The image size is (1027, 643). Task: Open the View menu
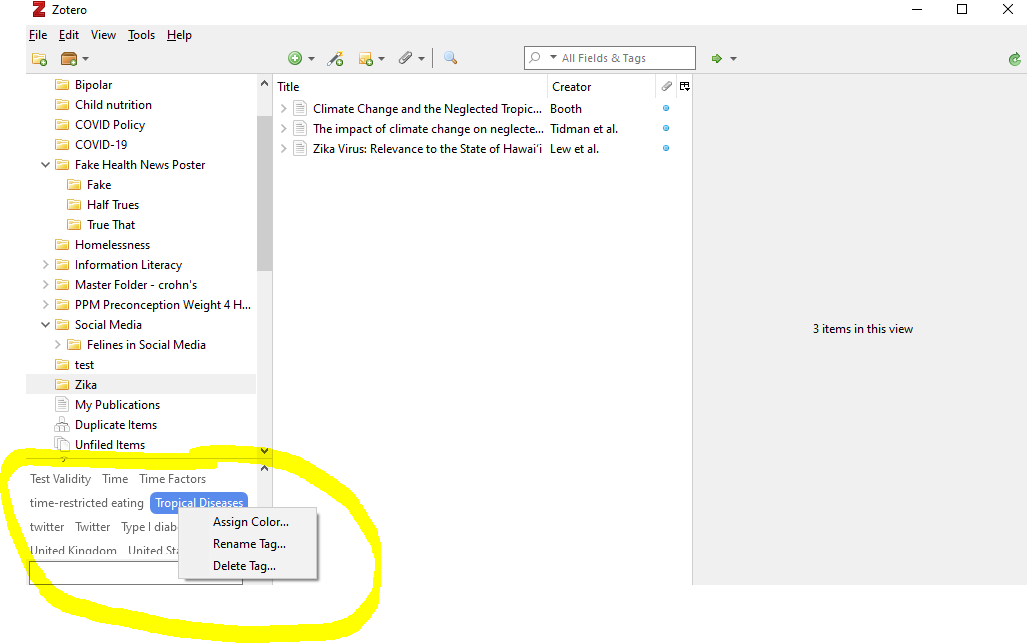click(x=103, y=35)
